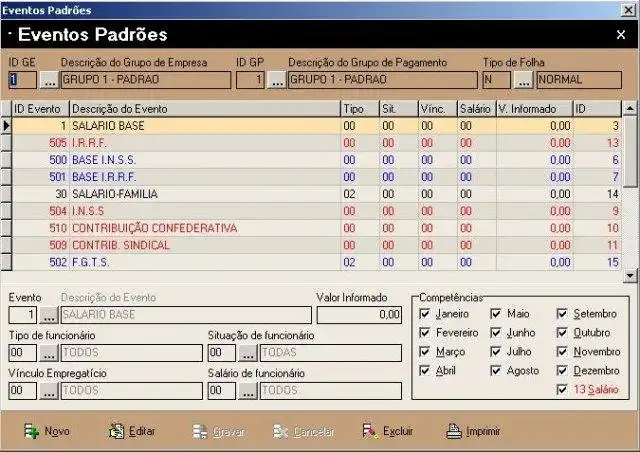
Task: Click the Novo button icon
Action: tap(31, 431)
